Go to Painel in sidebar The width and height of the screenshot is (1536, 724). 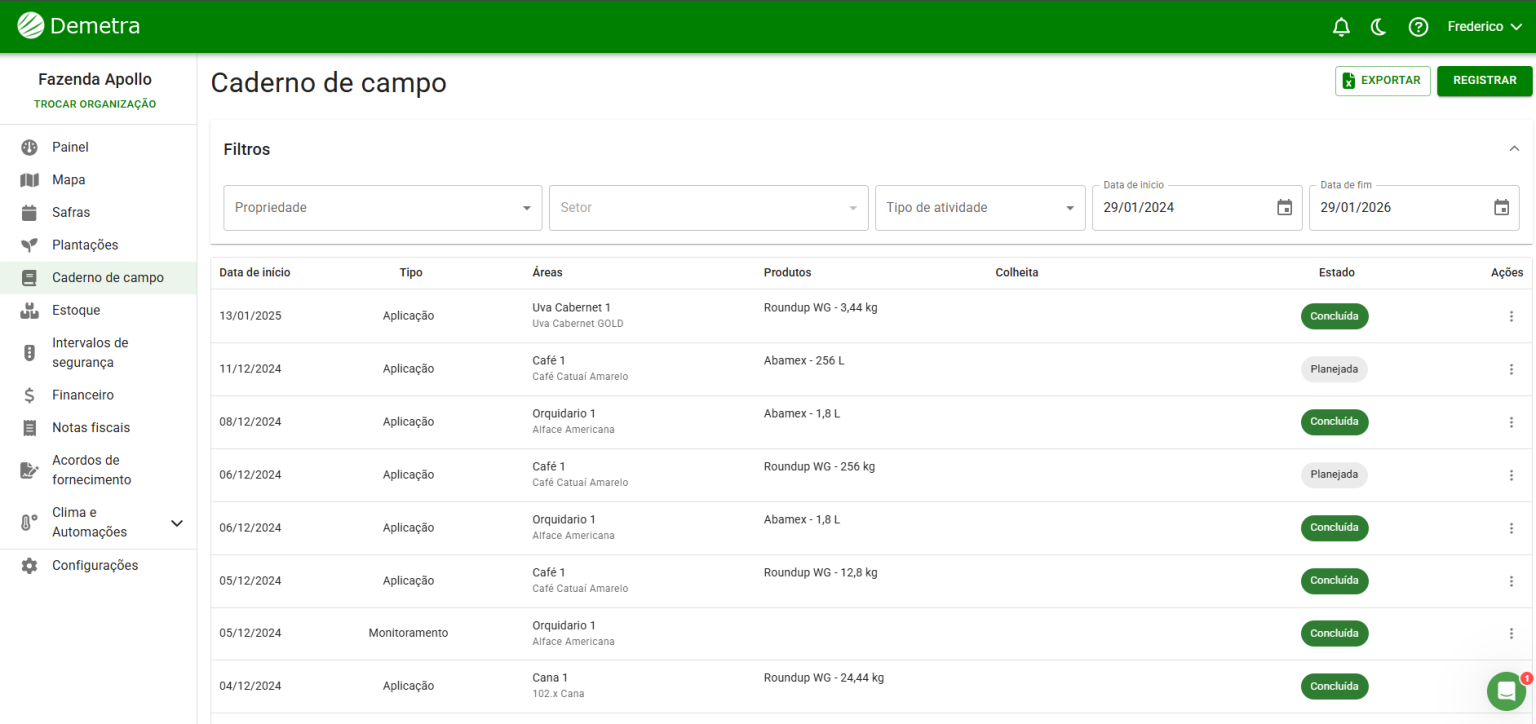(70, 147)
